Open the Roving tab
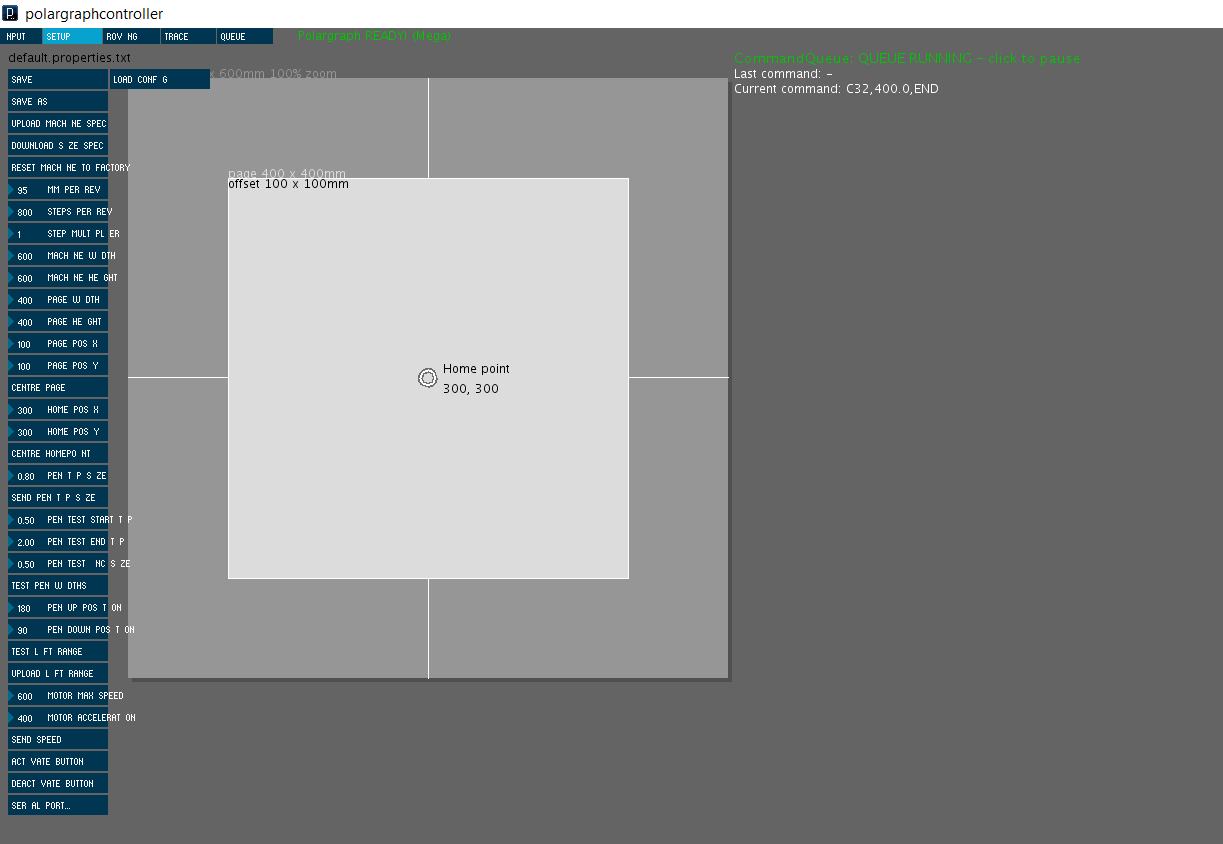This screenshot has height=844, width=1223. pos(131,36)
